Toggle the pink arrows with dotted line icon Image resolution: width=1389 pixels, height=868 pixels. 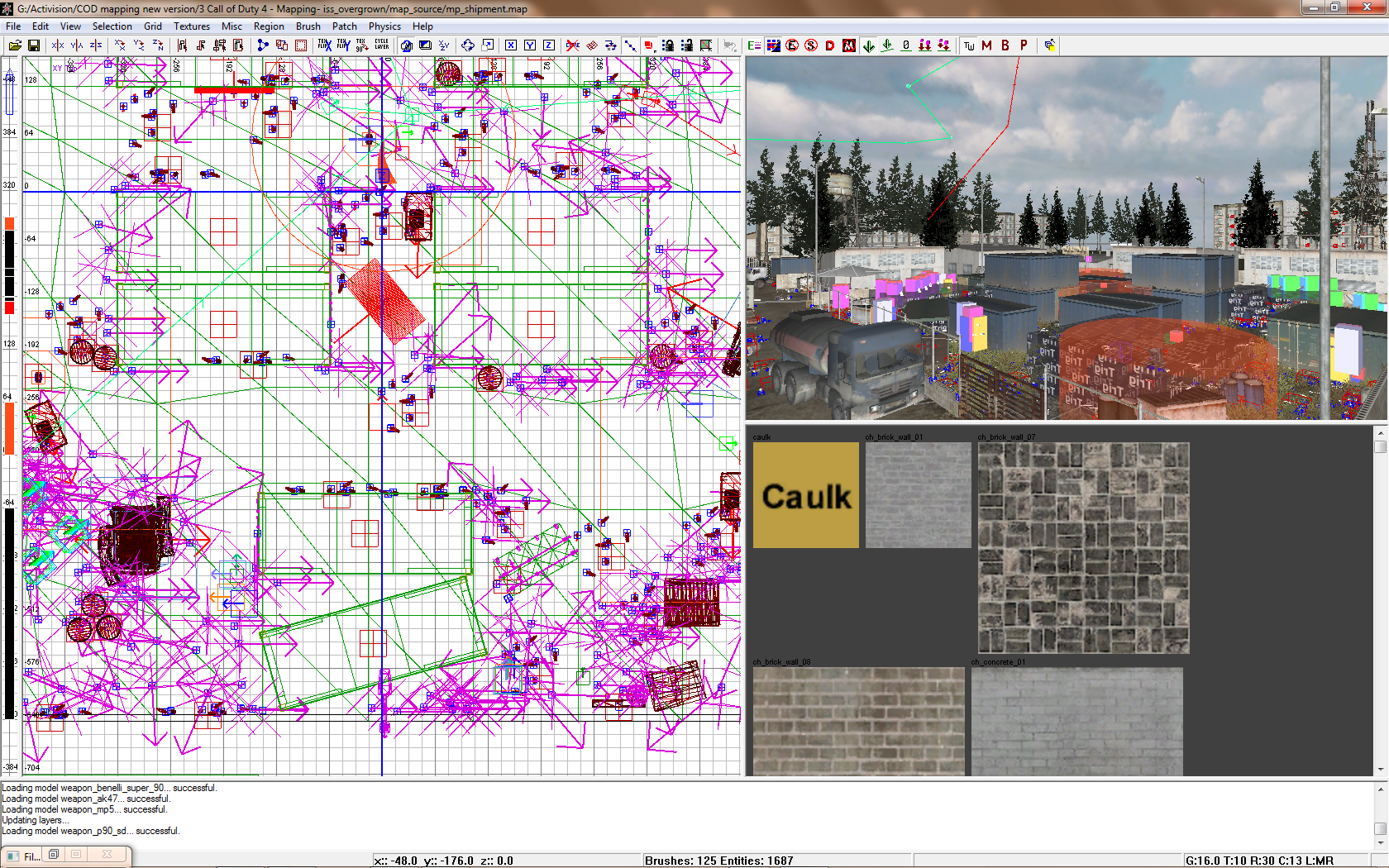click(x=944, y=45)
